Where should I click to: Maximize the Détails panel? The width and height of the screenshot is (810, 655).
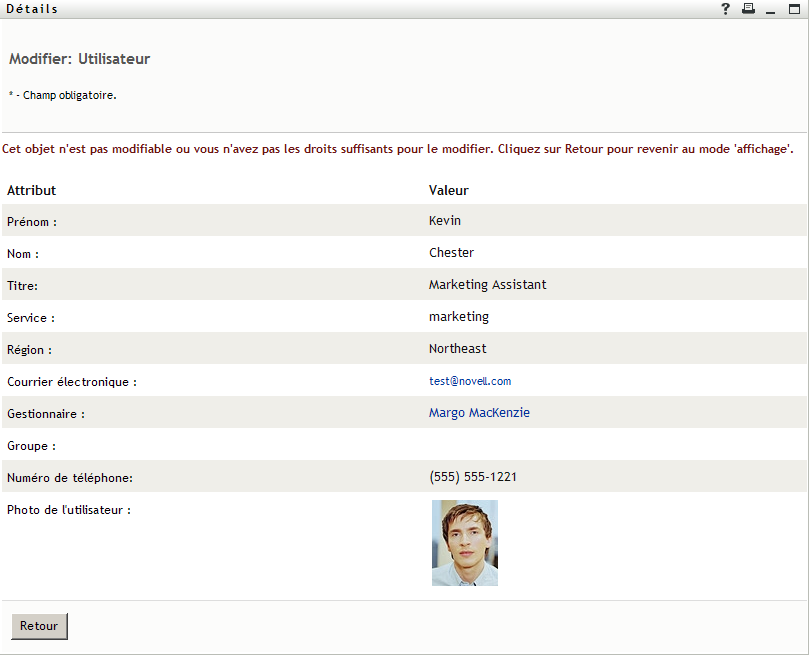(794, 9)
